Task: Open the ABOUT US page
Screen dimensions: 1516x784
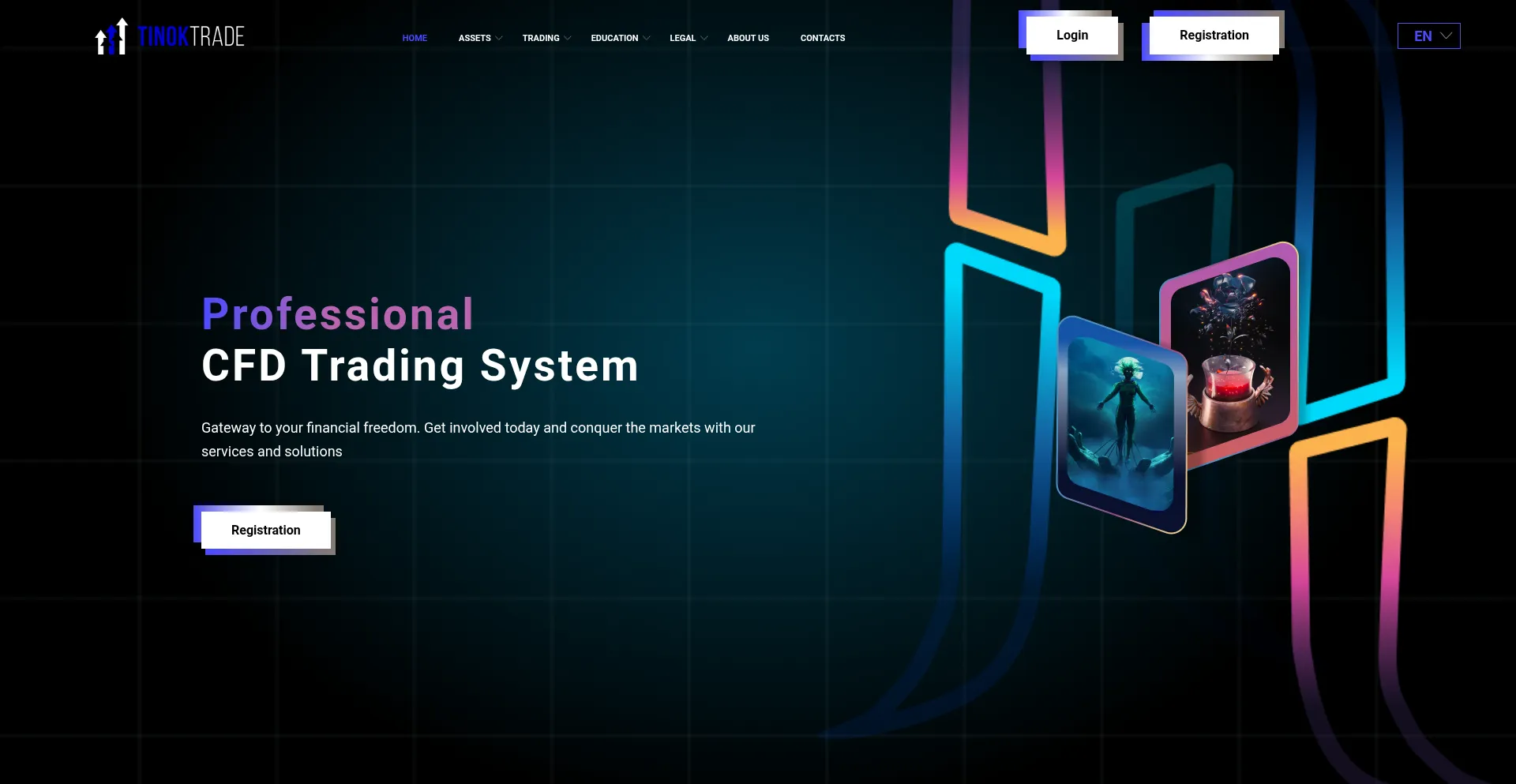Action: click(x=748, y=38)
